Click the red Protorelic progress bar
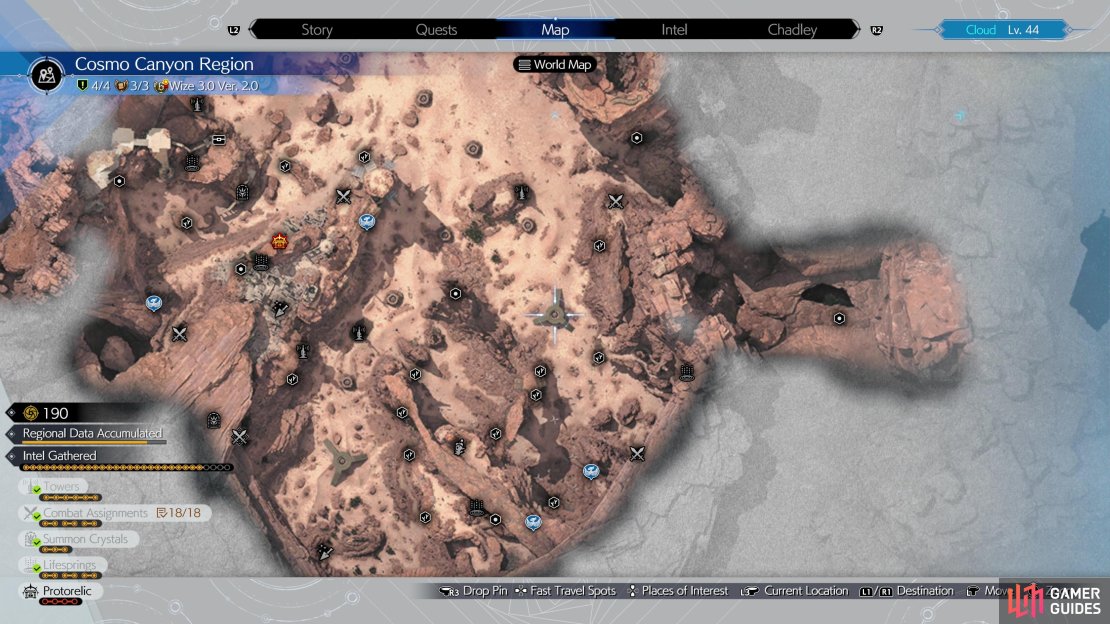The width and height of the screenshot is (1110, 624). pyautogui.click(x=60, y=602)
